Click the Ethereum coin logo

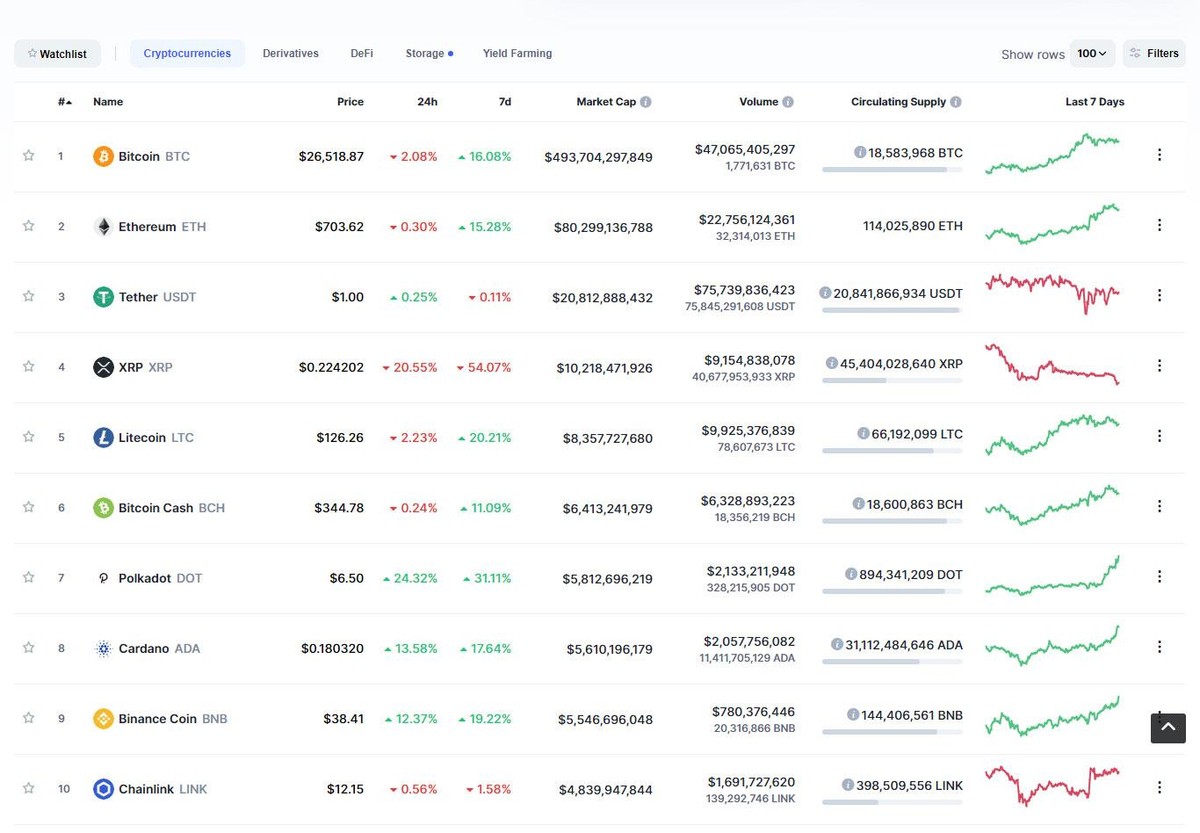coord(104,226)
